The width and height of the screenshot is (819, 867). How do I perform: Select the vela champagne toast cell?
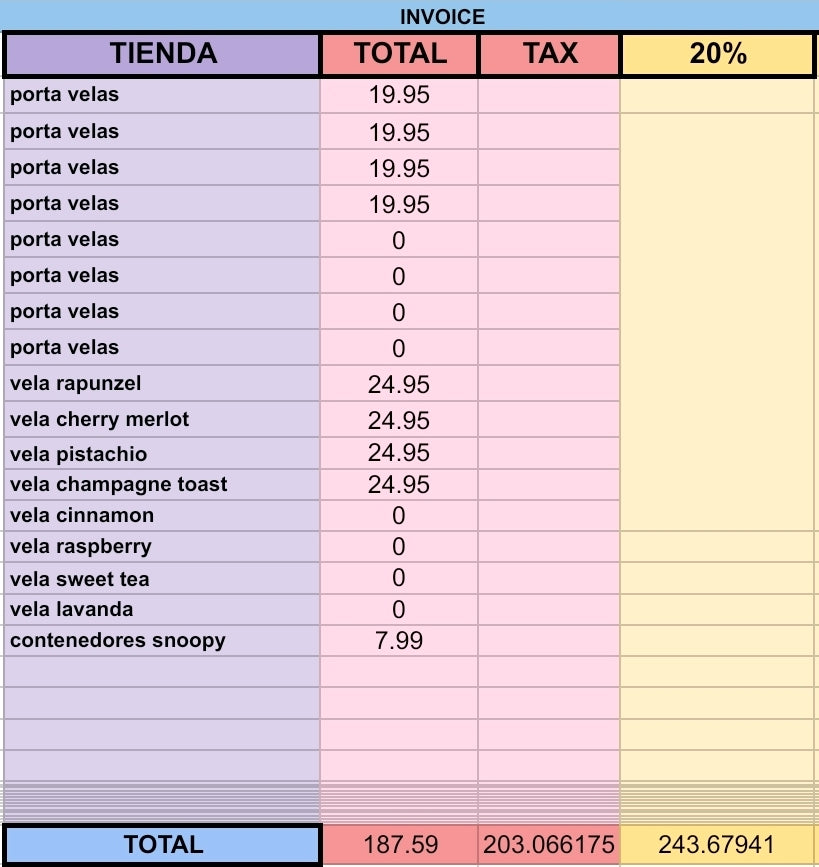162,484
